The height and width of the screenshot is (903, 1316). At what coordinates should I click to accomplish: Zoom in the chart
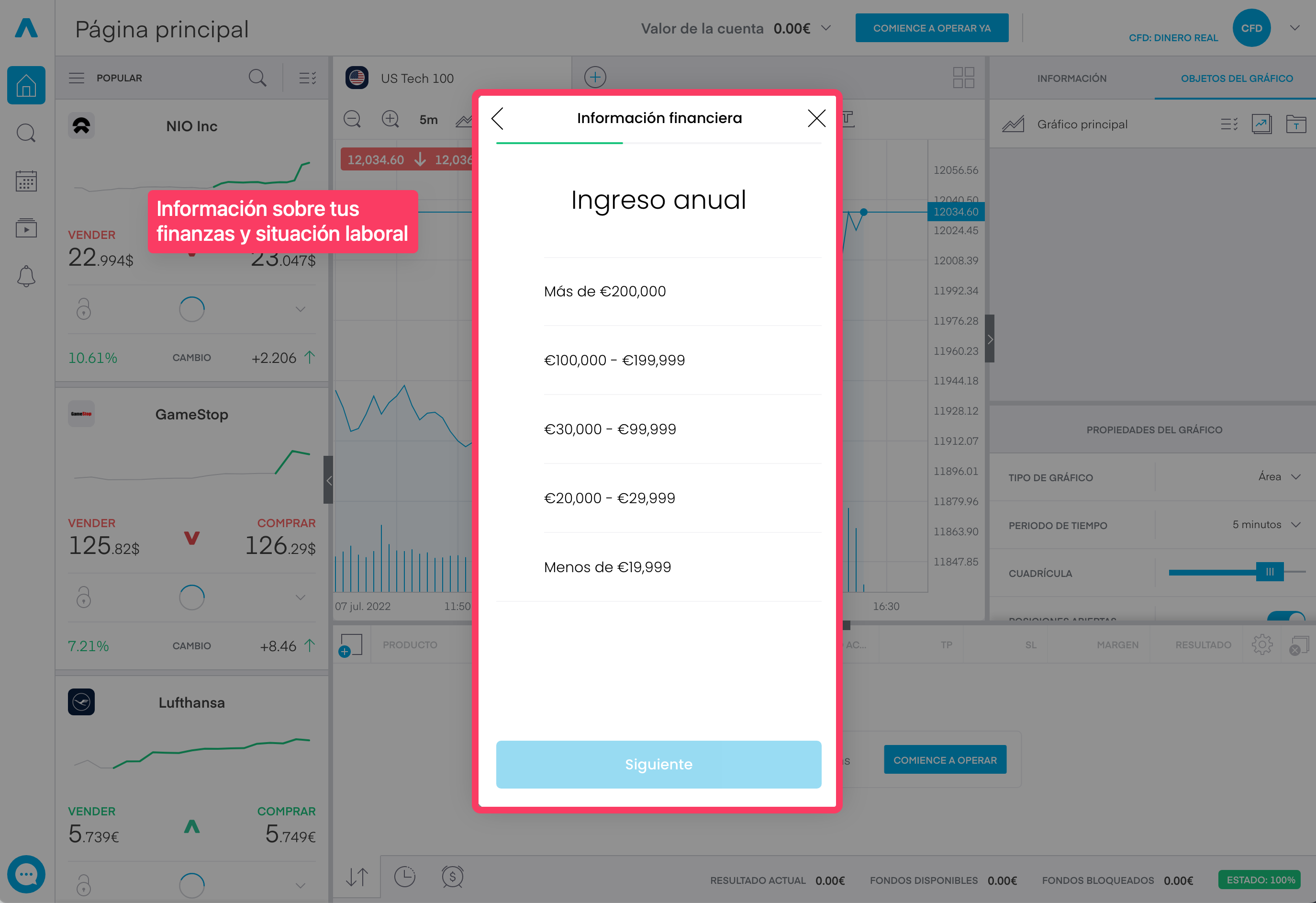pyautogui.click(x=390, y=119)
